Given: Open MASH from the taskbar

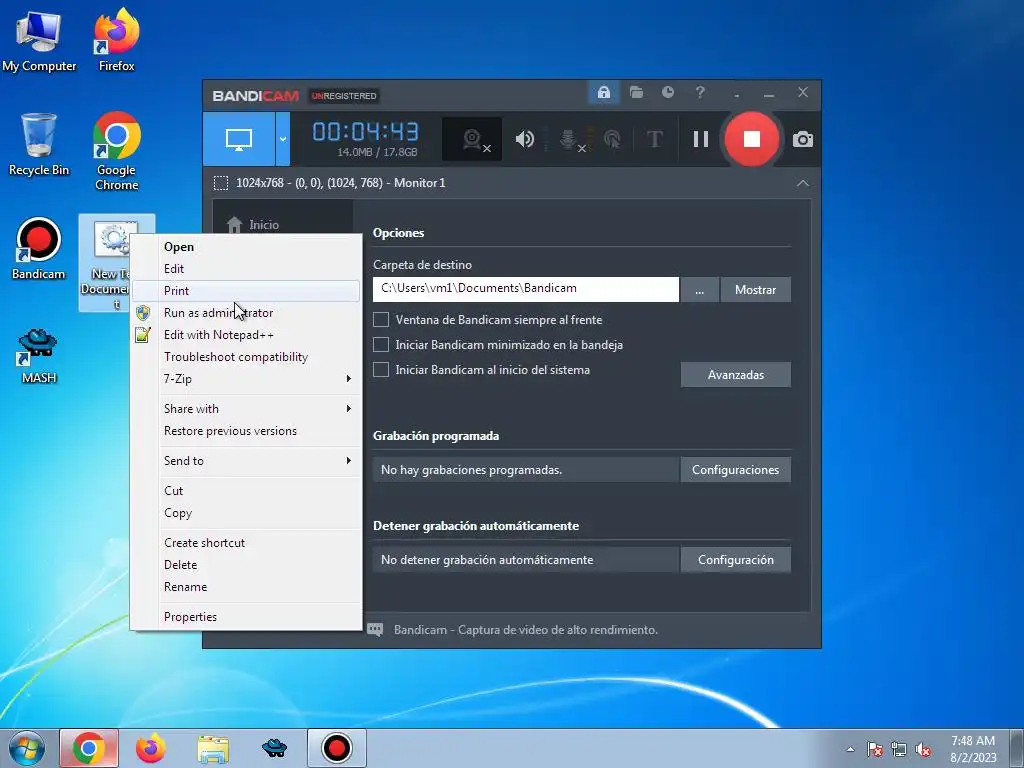Looking at the screenshot, I should [x=274, y=748].
